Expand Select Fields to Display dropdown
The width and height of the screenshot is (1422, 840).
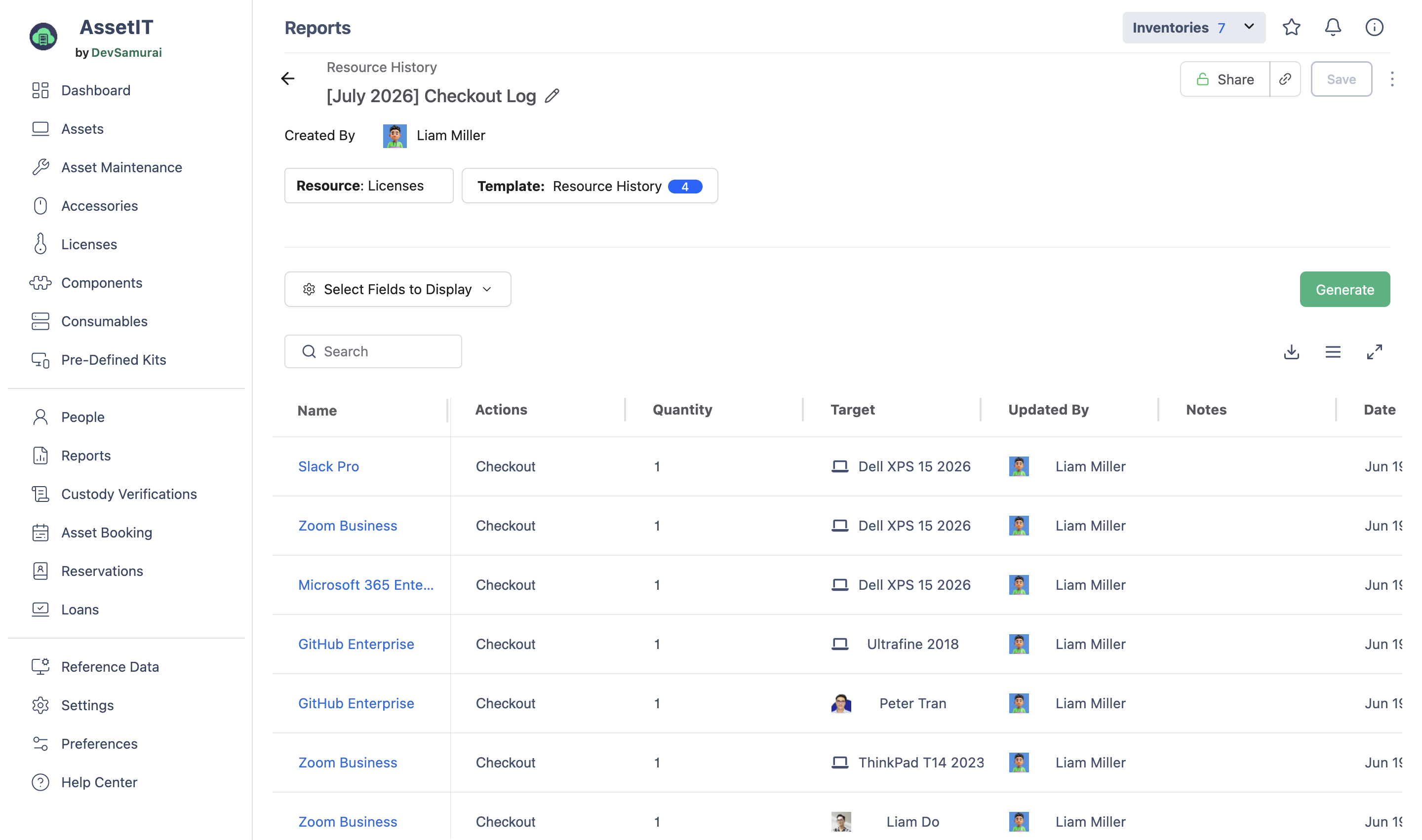pos(397,289)
